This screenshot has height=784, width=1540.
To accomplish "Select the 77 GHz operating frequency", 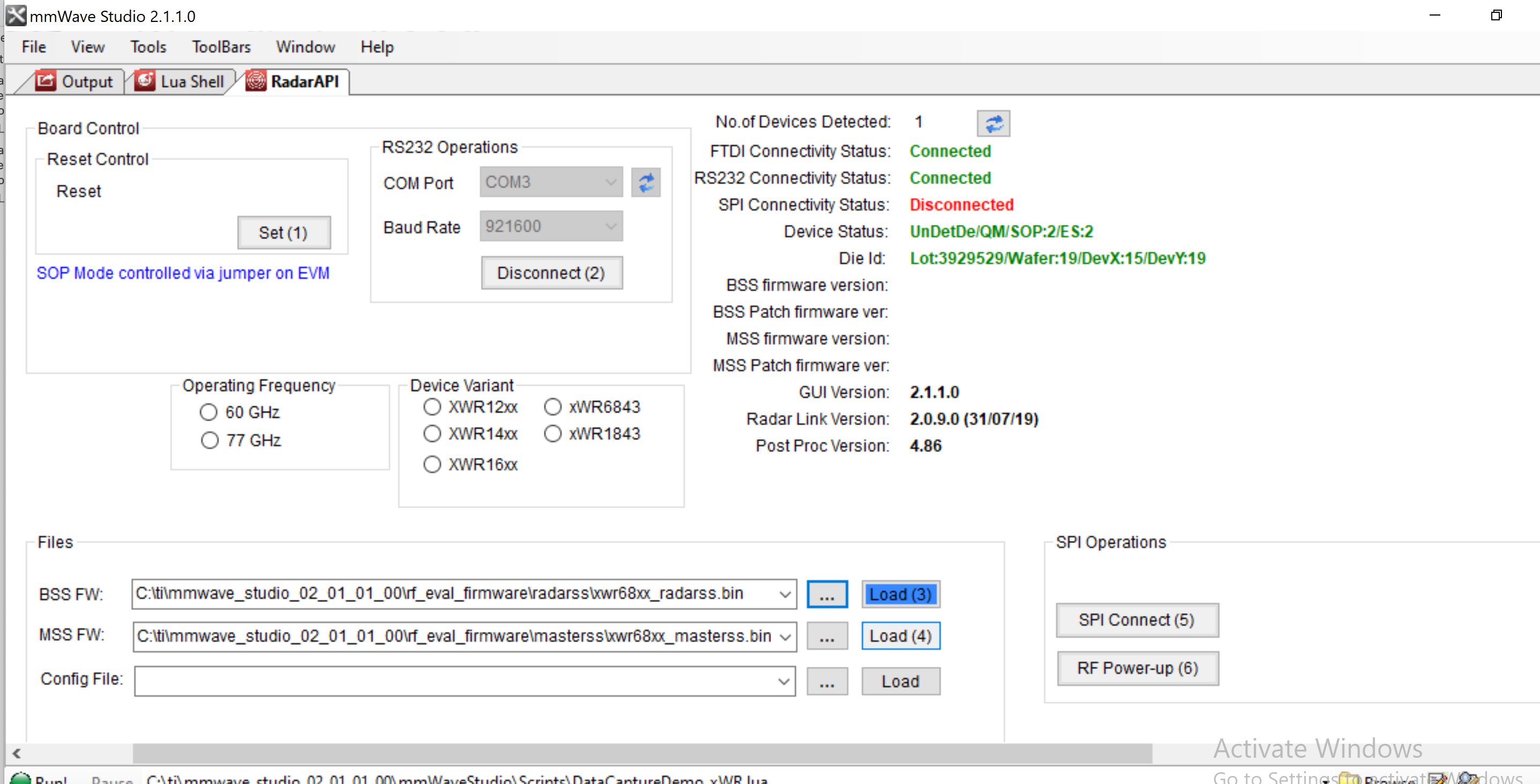I will tap(209, 440).
